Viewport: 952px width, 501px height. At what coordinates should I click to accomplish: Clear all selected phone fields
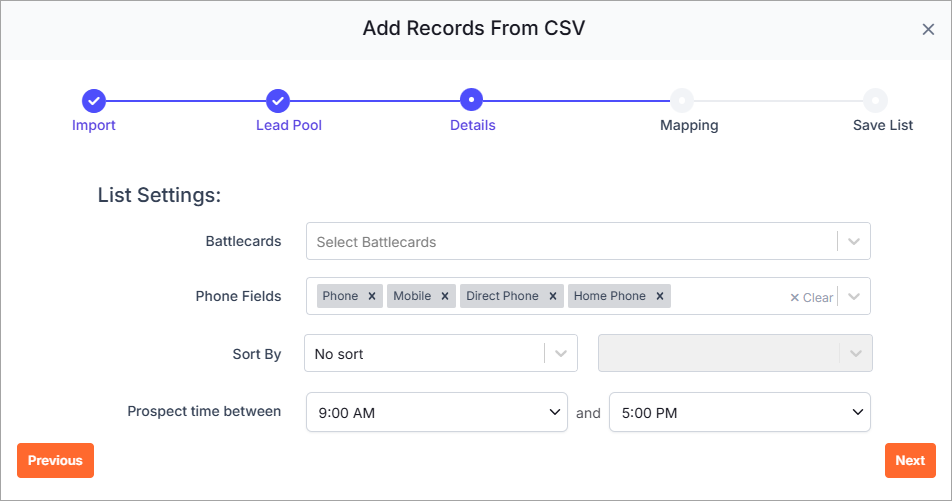(812, 298)
